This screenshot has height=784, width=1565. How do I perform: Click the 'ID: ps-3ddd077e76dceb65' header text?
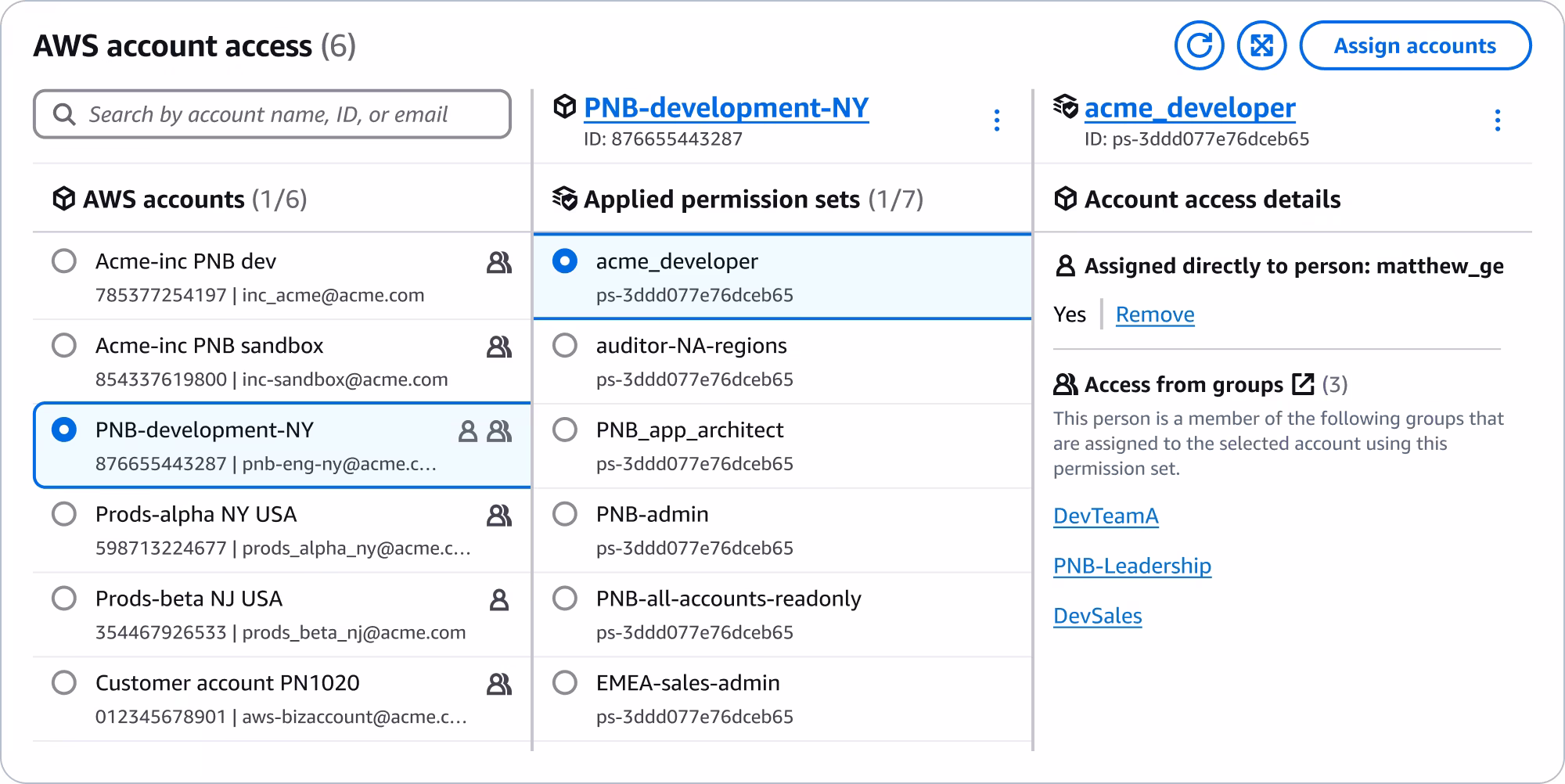point(1196,139)
